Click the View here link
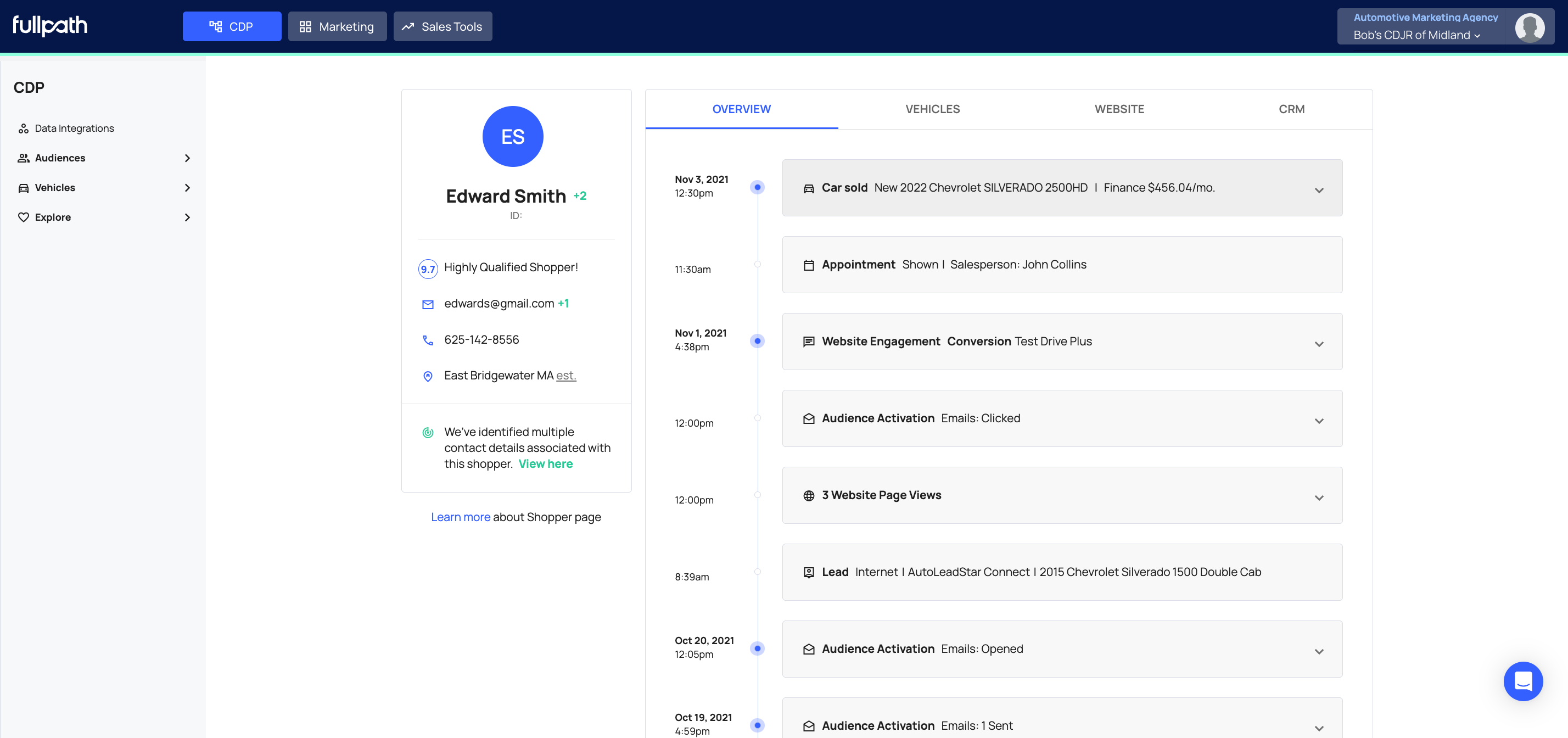This screenshot has height=738, width=1568. (545, 464)
